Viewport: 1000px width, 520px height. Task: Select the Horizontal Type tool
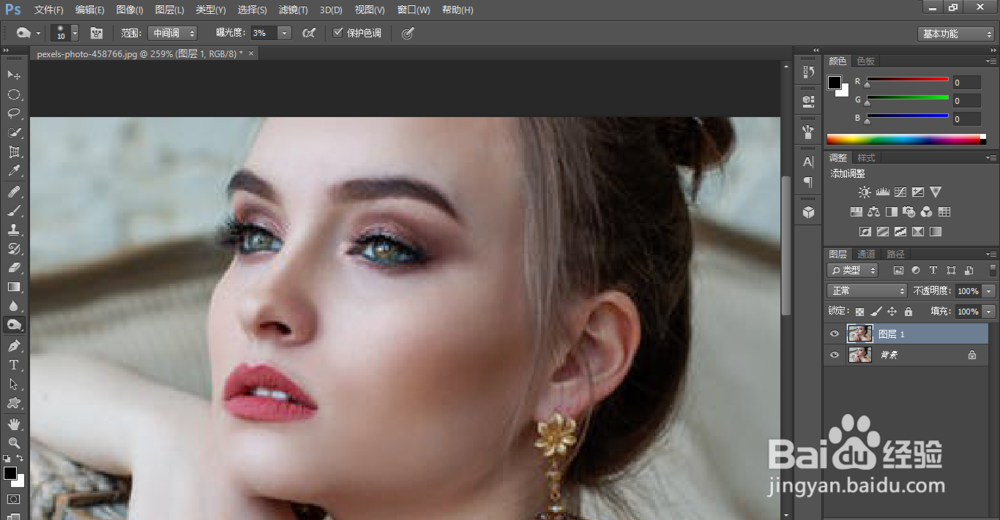pos(13,365)
